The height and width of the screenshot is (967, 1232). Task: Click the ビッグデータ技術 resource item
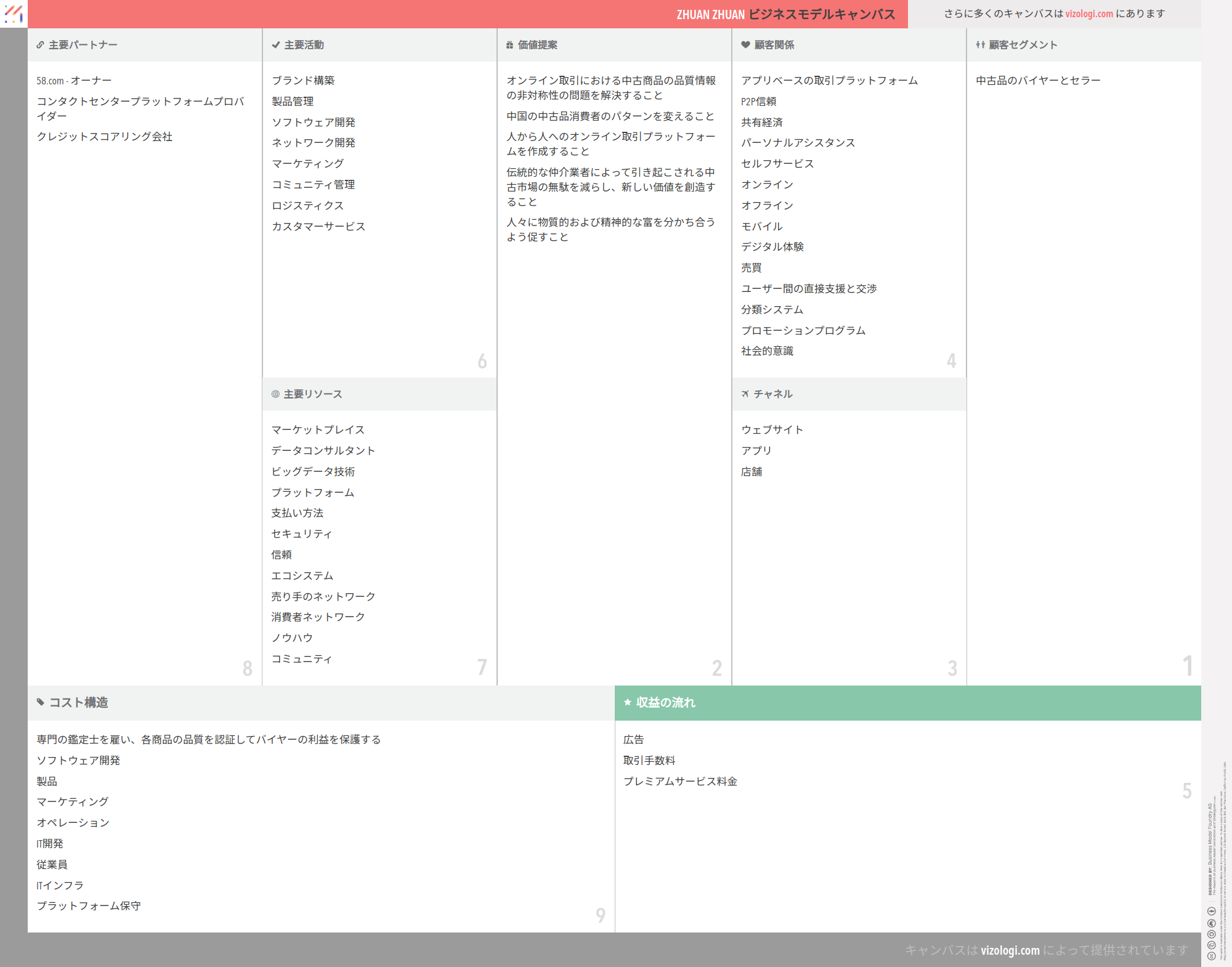(x=313, y=472)
